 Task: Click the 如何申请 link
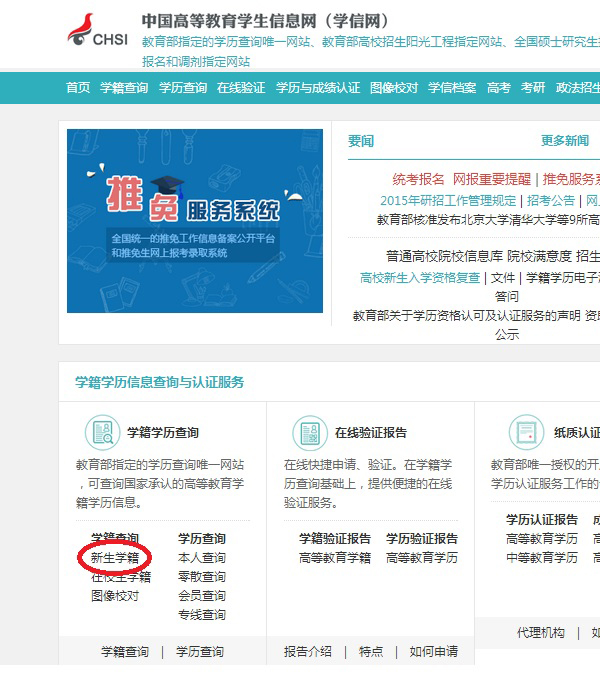[433, 651]
